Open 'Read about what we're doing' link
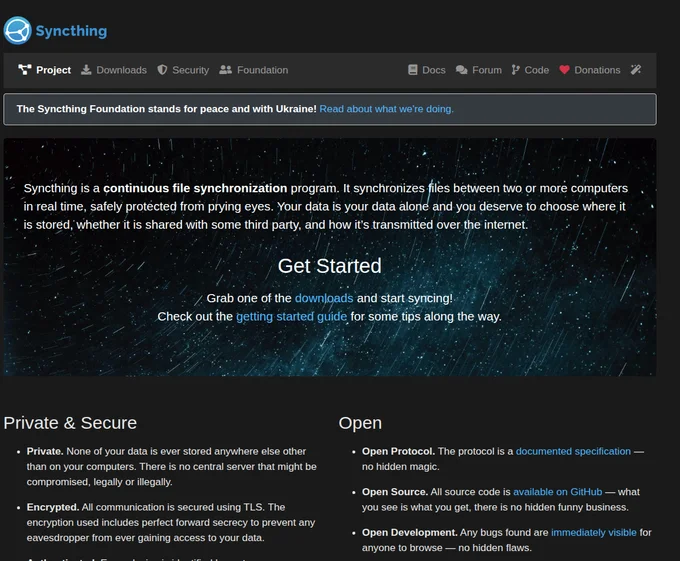Image resolution: width=680 pixels, height=561 pixels. (386, 109)
